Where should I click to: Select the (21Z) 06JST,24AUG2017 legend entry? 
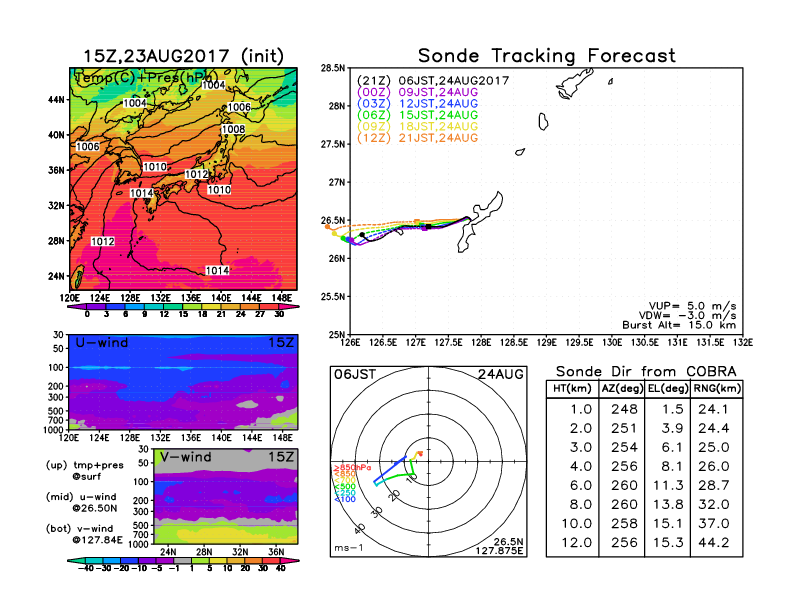click(433, 81)
